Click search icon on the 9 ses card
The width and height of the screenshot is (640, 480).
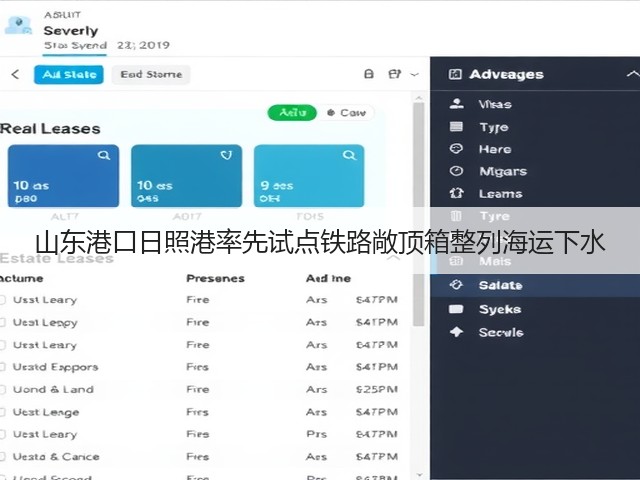coord(349,155)
